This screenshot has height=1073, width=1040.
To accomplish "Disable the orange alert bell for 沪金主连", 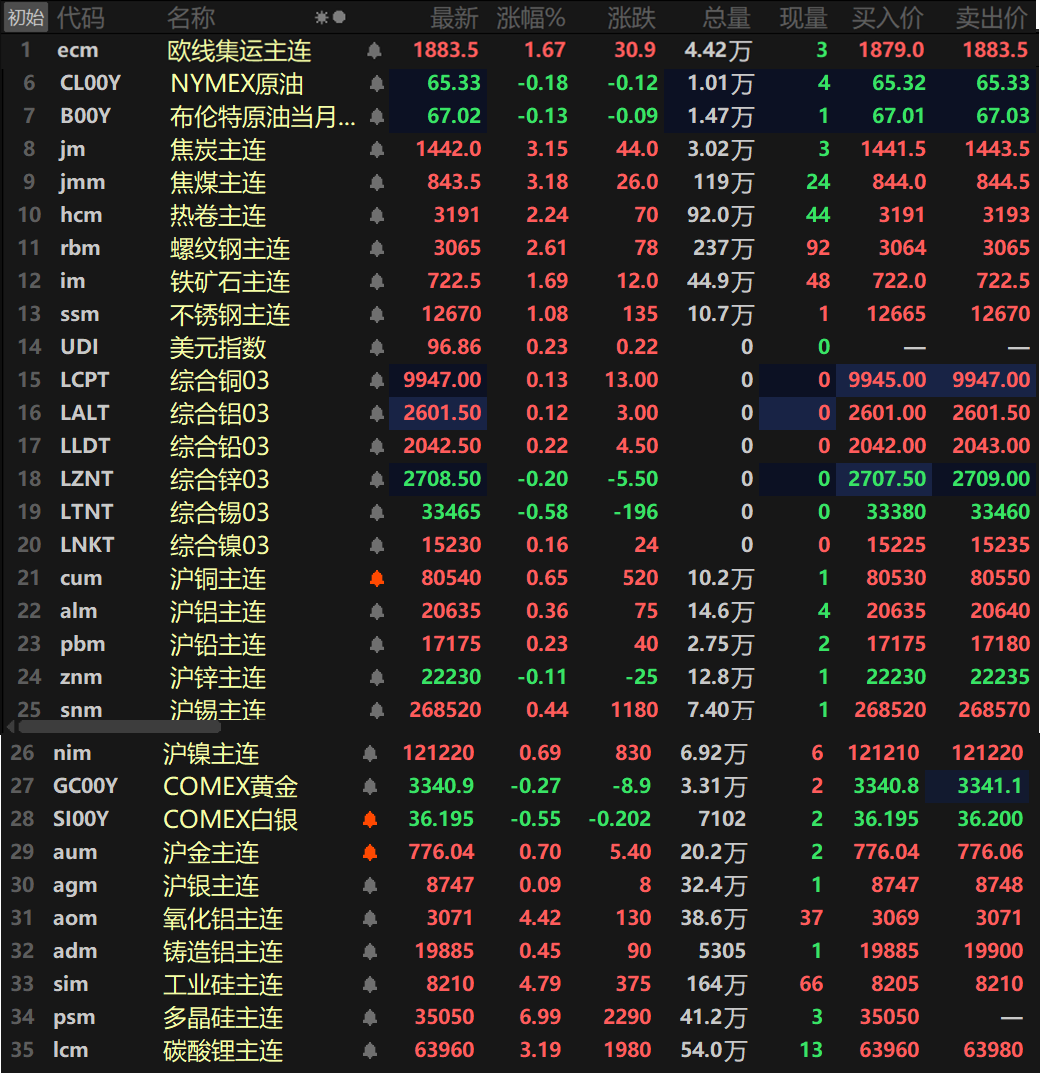I will (370, 853).
